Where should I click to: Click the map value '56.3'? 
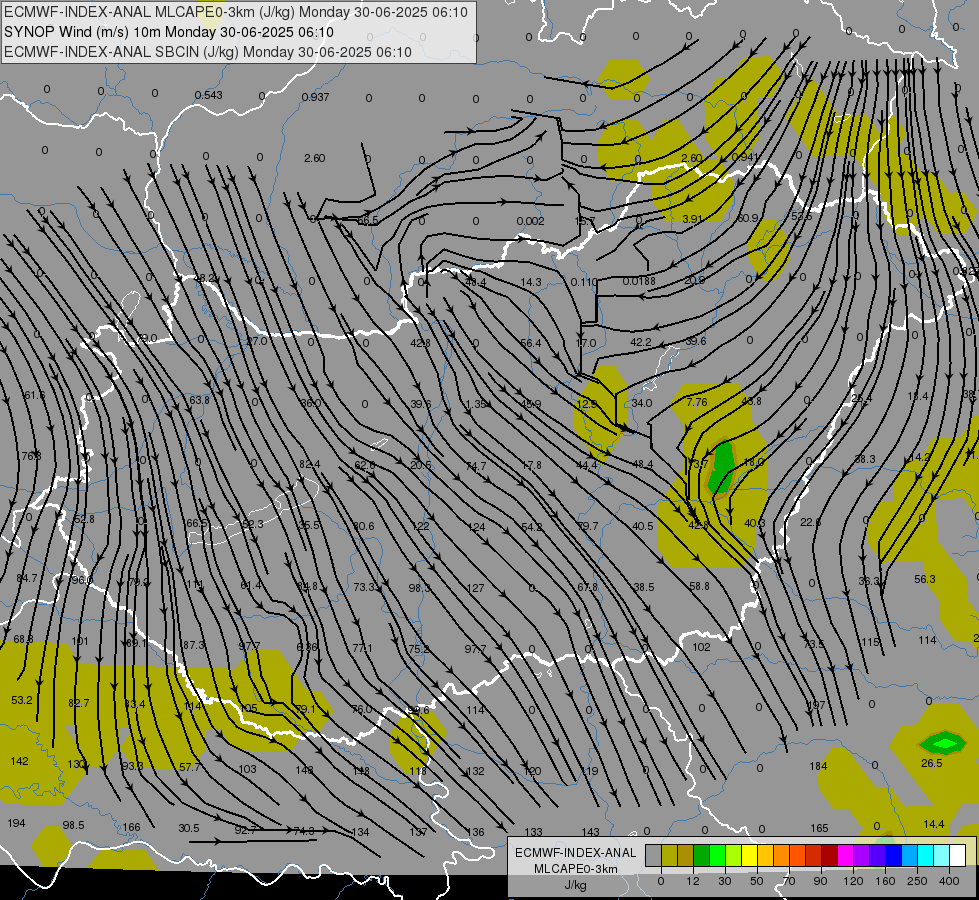925,580
